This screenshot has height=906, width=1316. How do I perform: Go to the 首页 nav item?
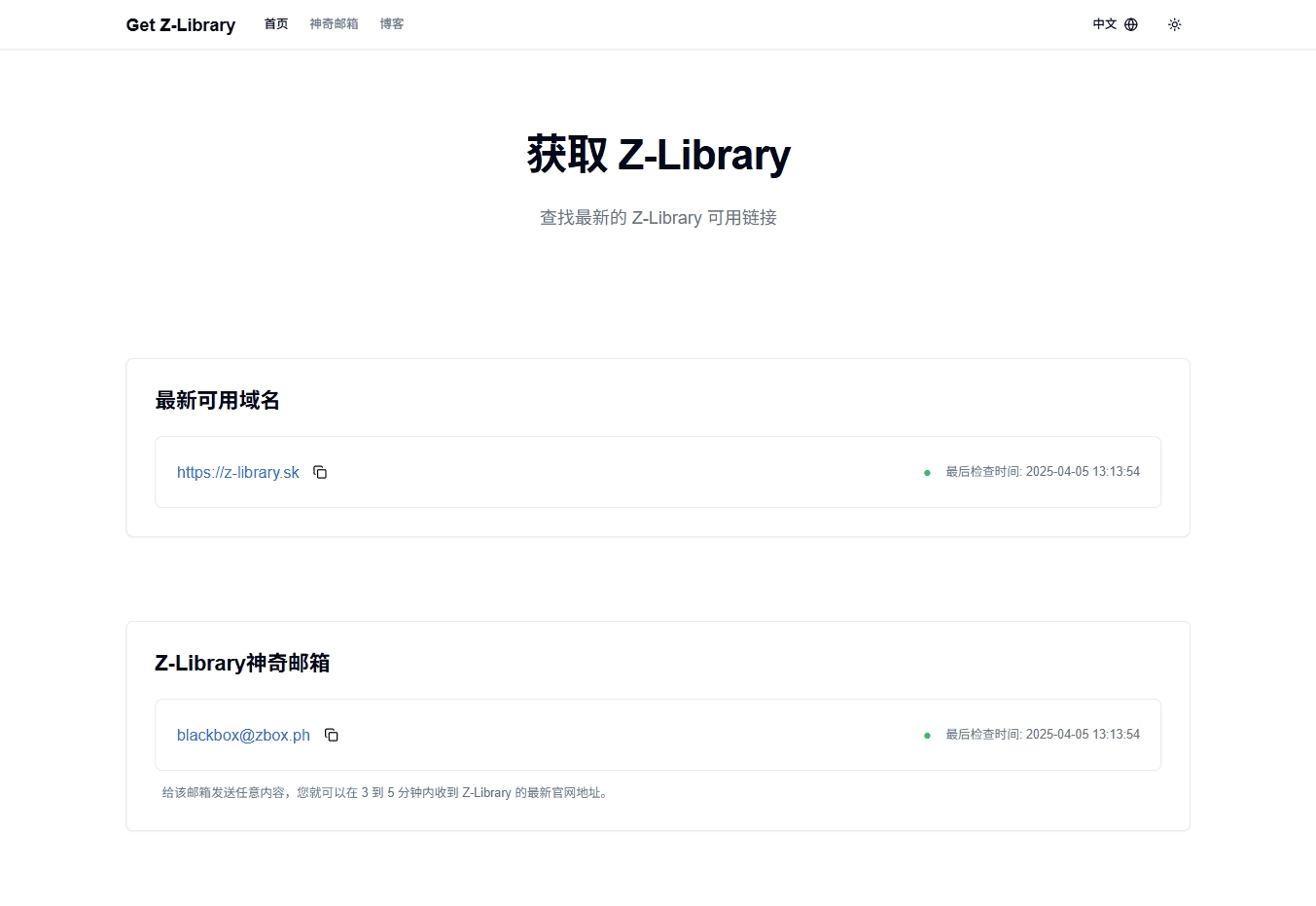pos(276,24)
